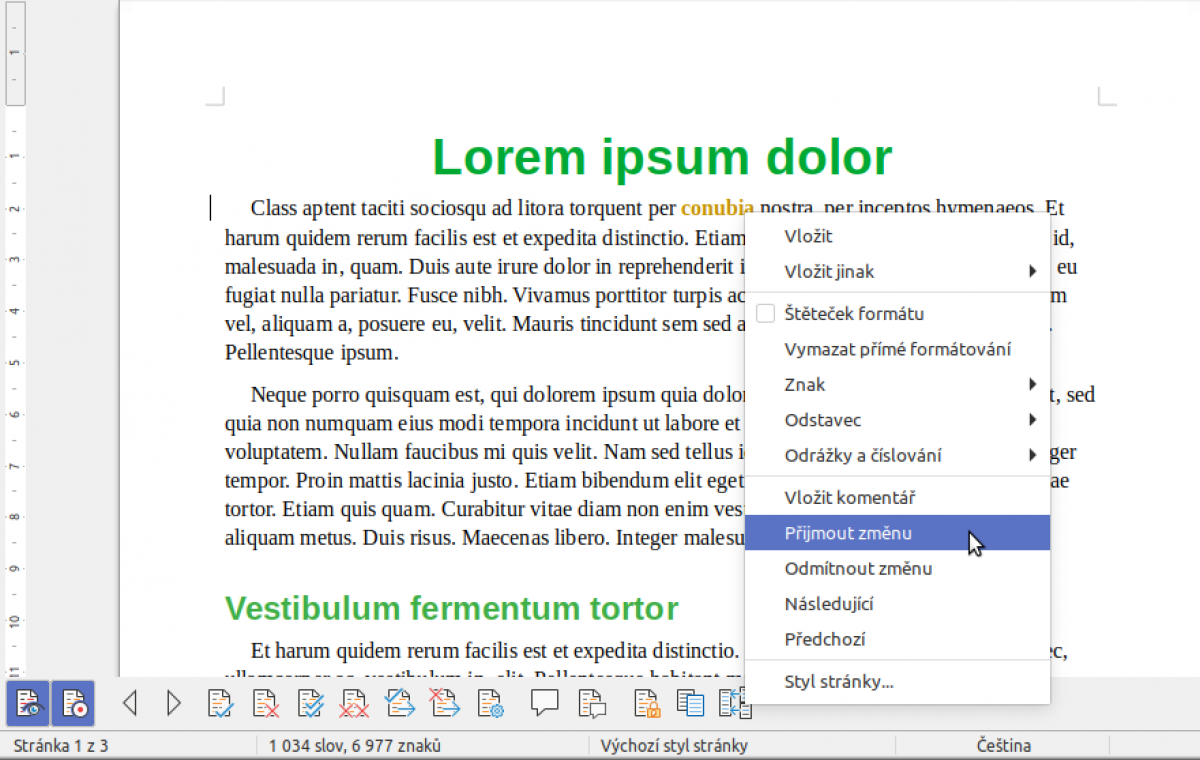Expand Odstavec submenu

point(898,420)
